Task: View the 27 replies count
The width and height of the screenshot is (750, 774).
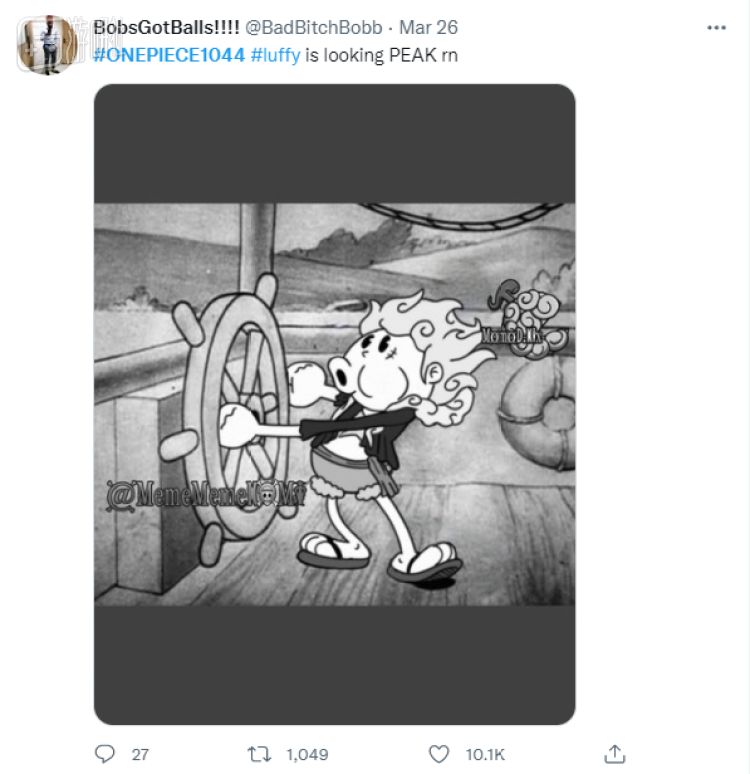Action: tap(140, 755)
